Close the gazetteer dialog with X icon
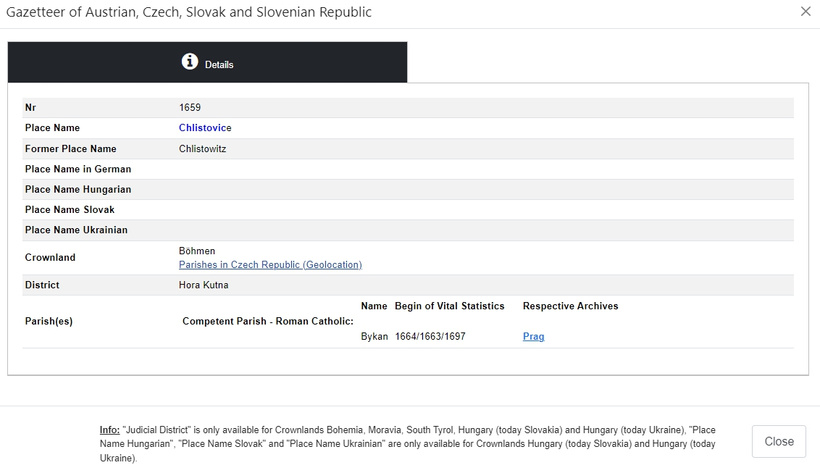This screenshot has height=473, width=820. pos(805,12)
